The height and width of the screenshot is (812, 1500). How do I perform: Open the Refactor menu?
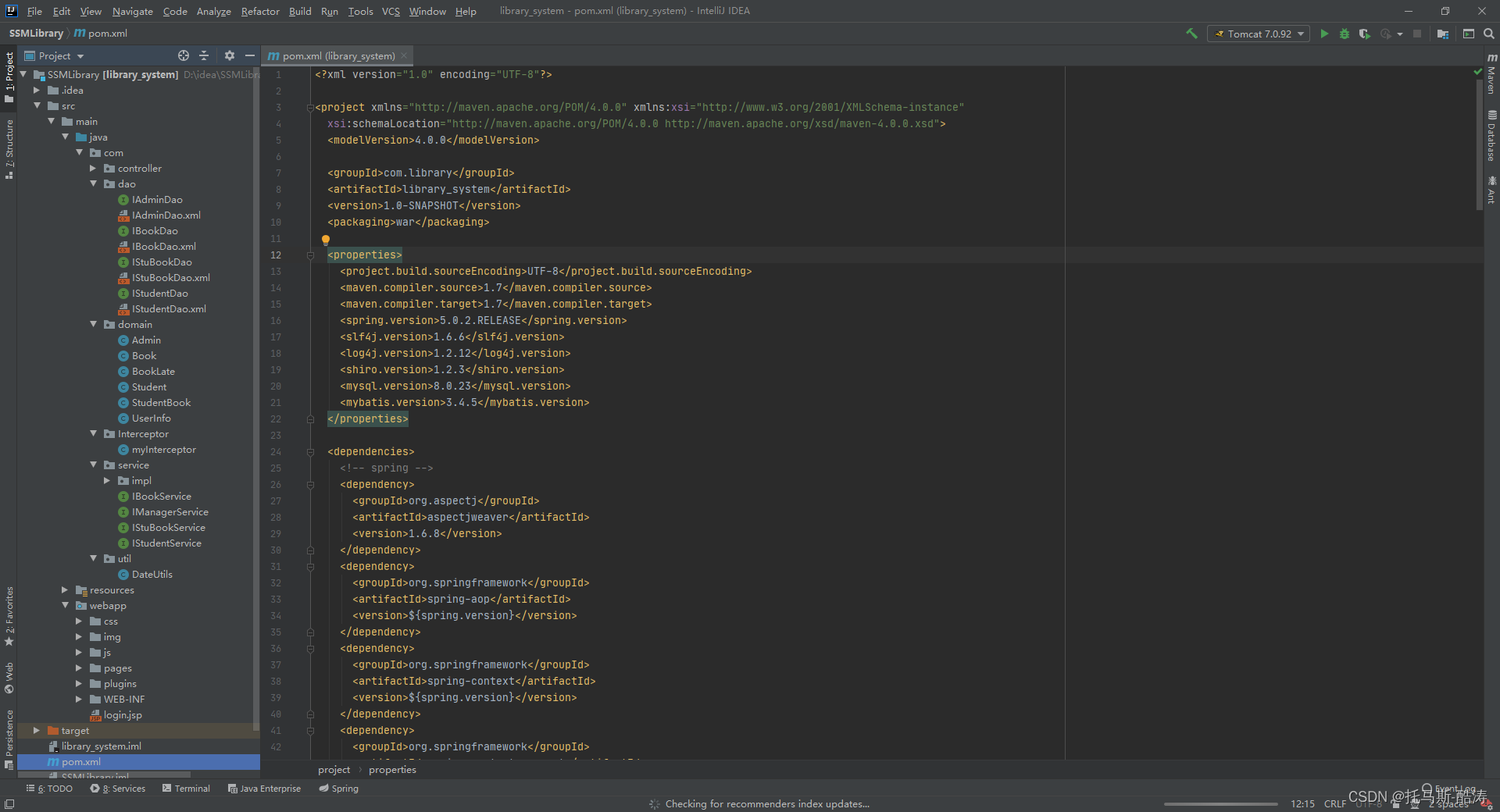coord(260,11)
